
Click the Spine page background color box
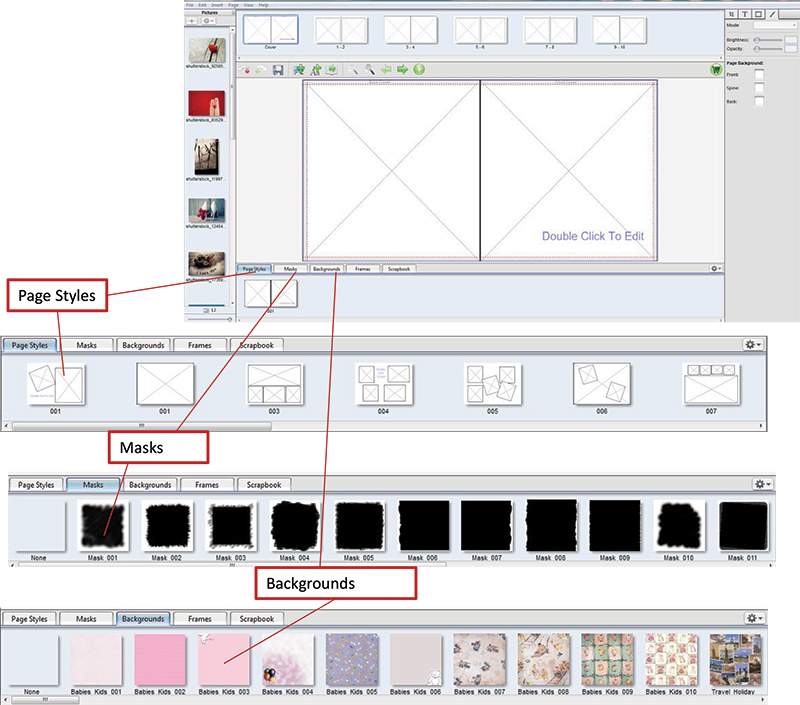click(x=759, y=88)
